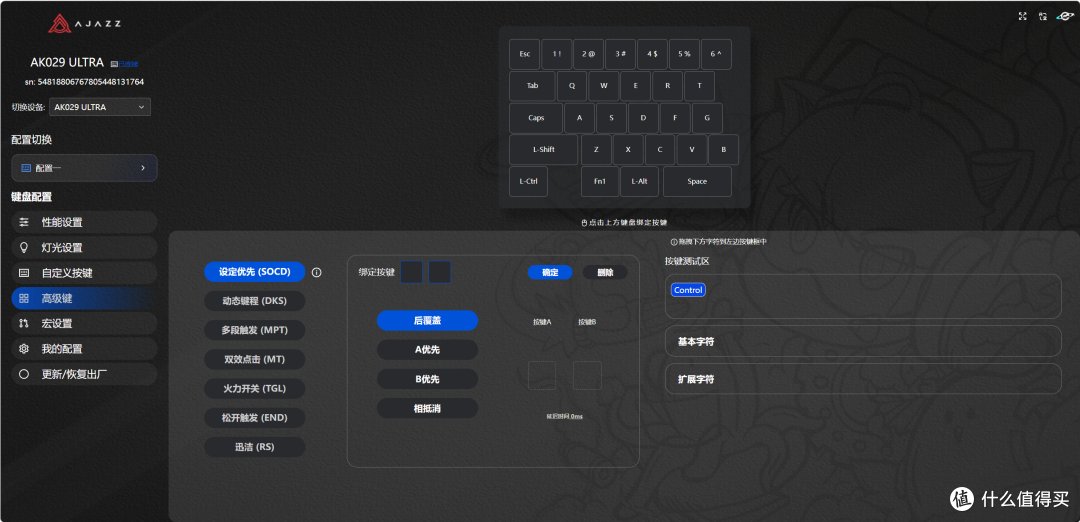This screenshot has width=1080, height=522.
Task: Click the second 绑定按键 slot
Action: pyautogui.click(x=439, y=271)
